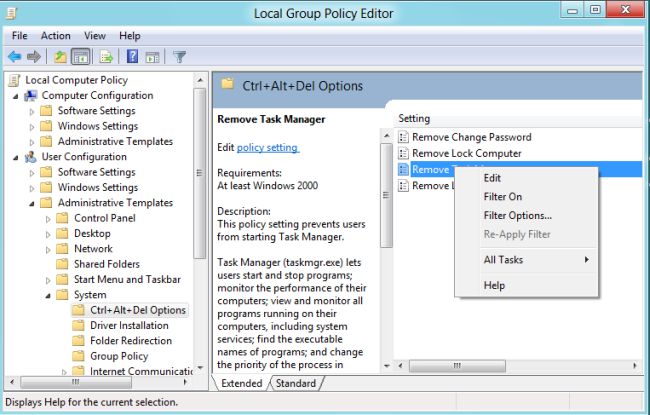Click the tree pane vertical scrollbar thumb

click(x=200, y=173)
